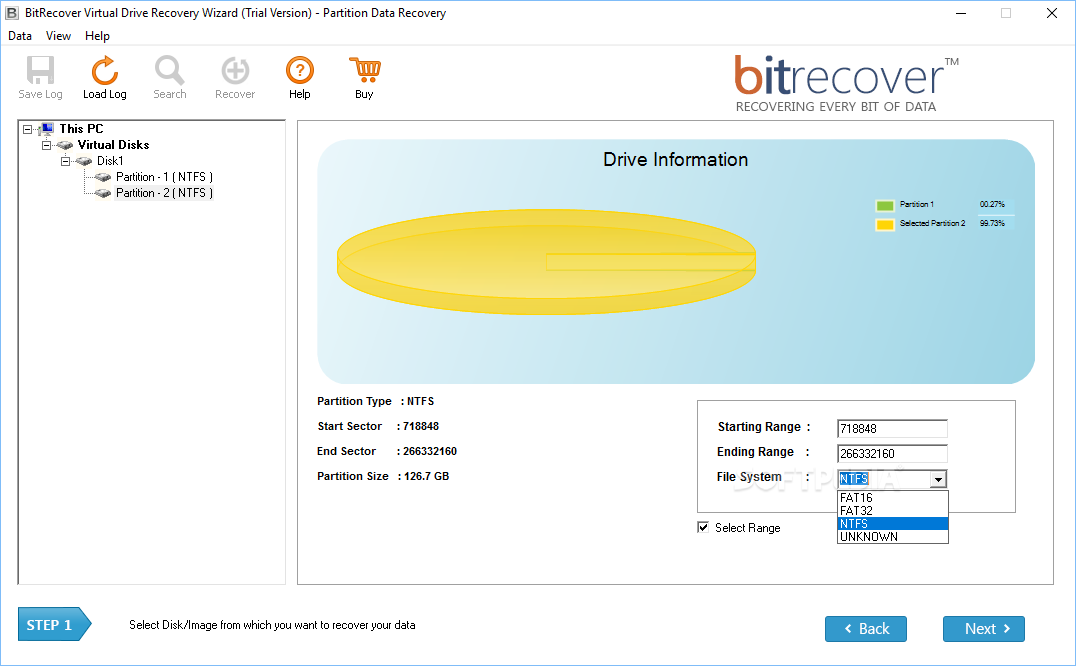Click the Disk1 drive icon
This screenshot has width=1076, height=666.
click(x=84, y=161)
